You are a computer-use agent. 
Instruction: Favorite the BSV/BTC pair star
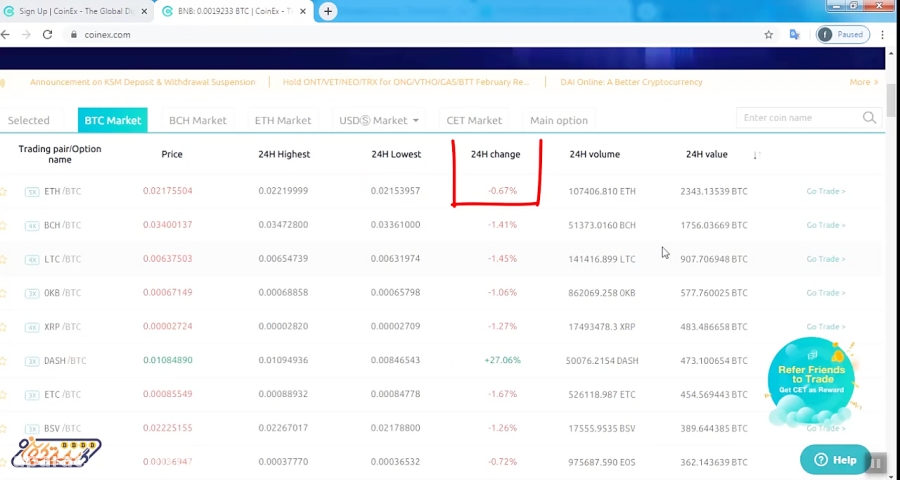[3, 429]
